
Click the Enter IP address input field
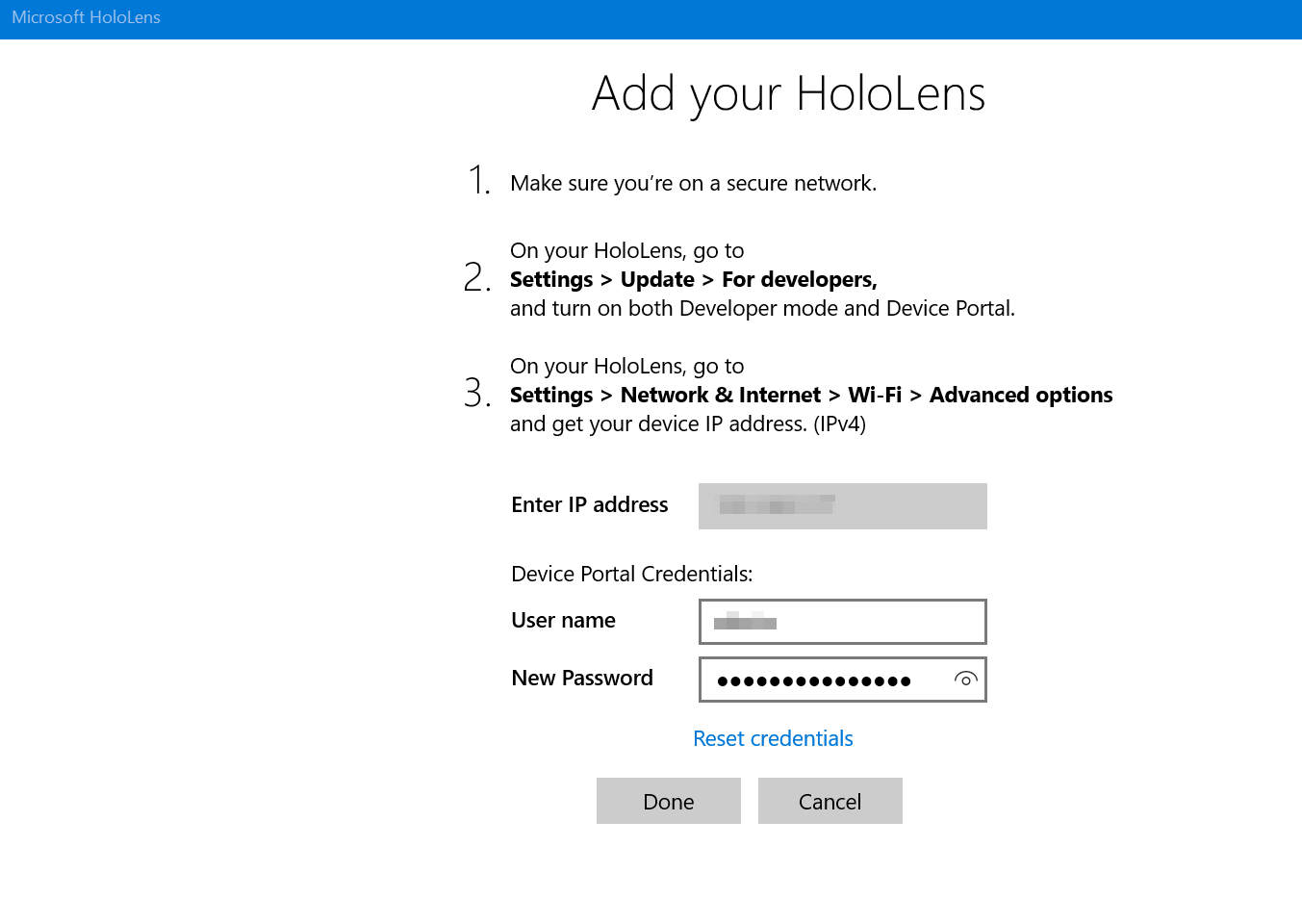842,506
